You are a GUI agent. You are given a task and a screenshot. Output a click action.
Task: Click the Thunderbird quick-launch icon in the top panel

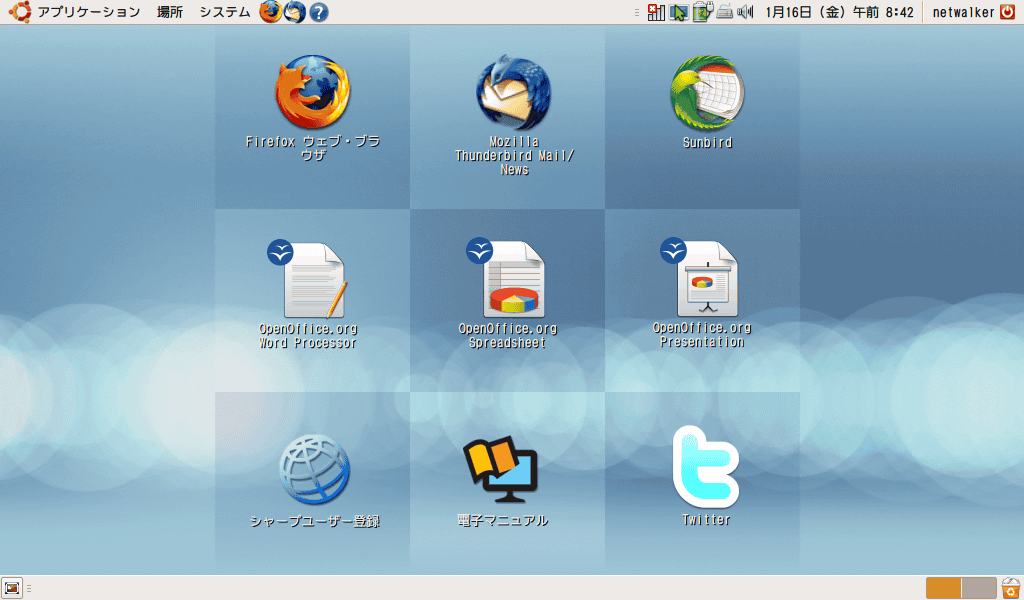pos(295,12)
